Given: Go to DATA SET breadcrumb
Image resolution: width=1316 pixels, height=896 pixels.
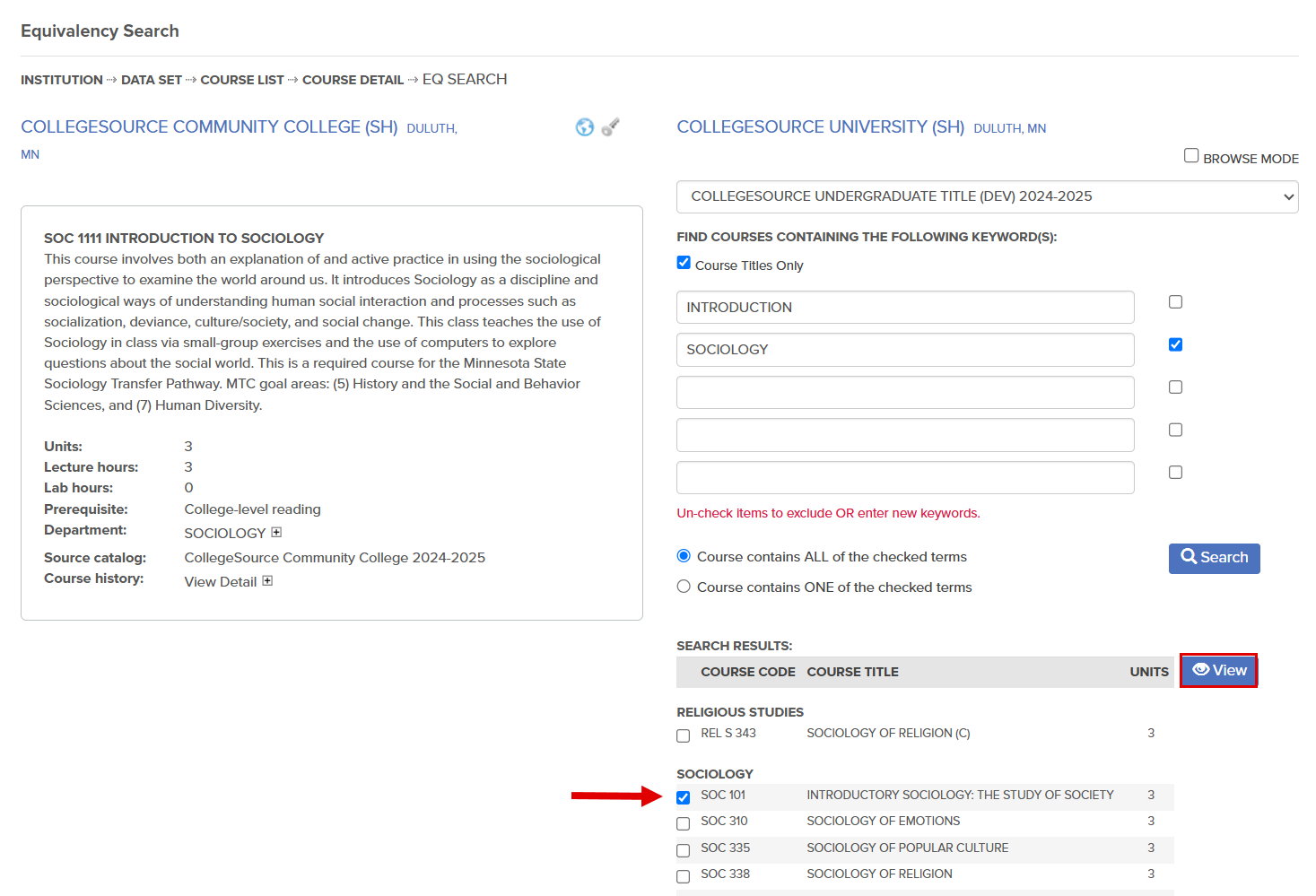Looking at the screenshot, I should point(152,80).
